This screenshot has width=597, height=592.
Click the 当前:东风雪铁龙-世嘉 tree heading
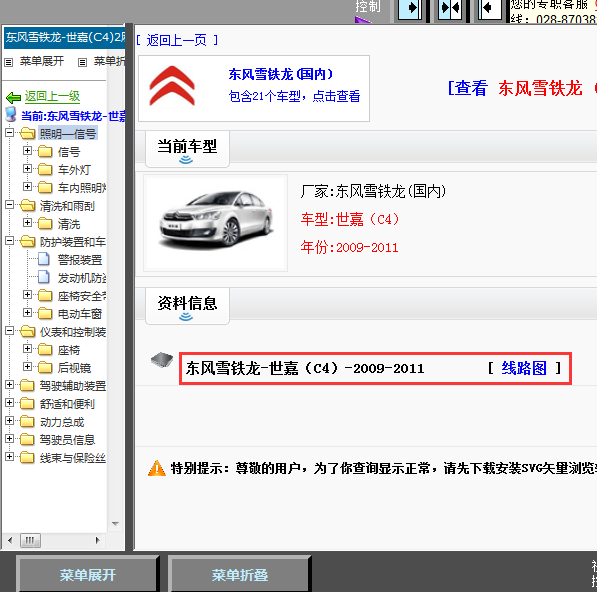click(x=73, y=116)
